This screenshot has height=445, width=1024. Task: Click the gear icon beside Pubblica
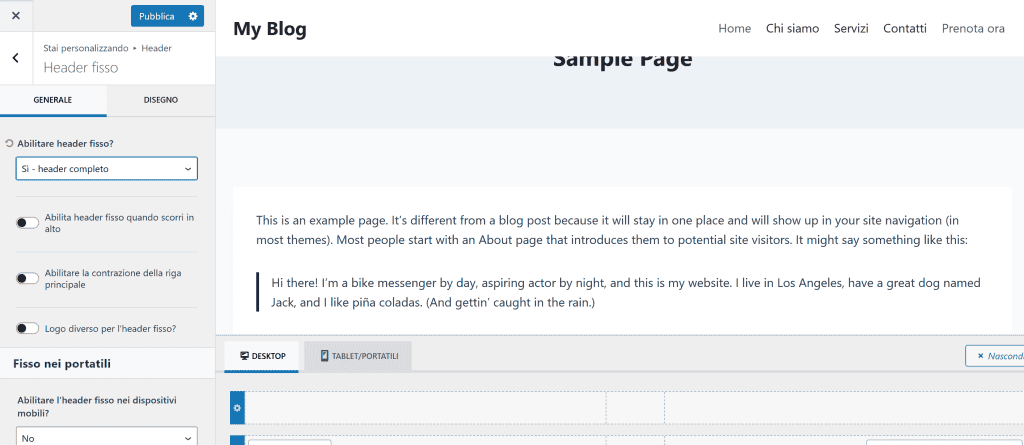click(x=193, y=16)
